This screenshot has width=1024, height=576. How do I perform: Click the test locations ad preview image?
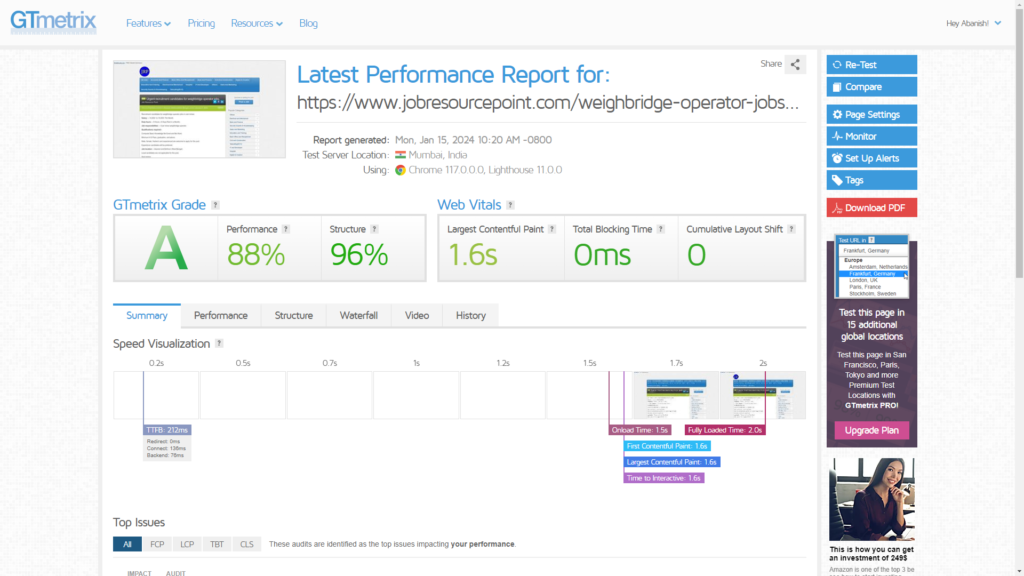872,266
